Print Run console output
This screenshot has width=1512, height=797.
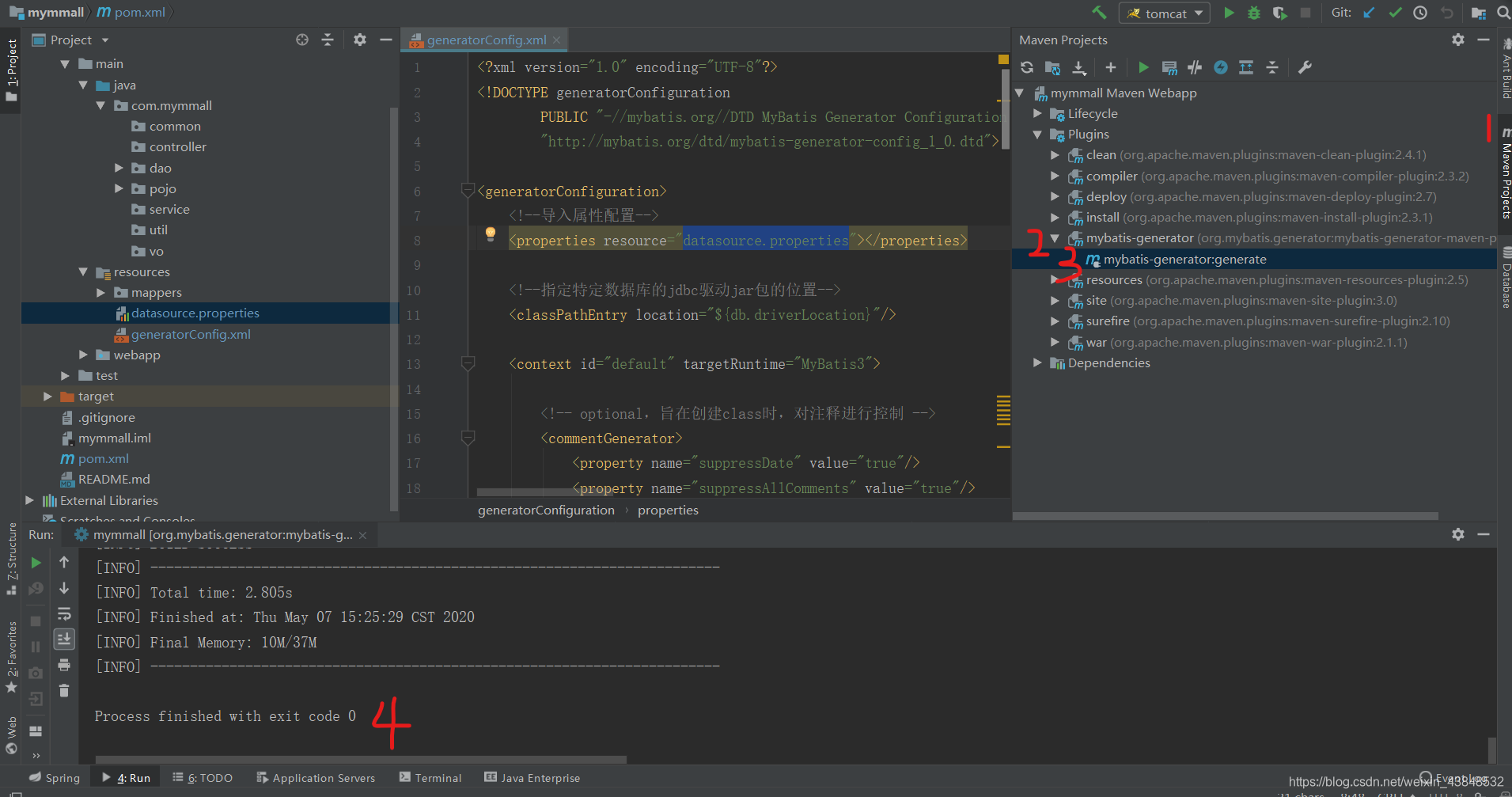[64, 665]
